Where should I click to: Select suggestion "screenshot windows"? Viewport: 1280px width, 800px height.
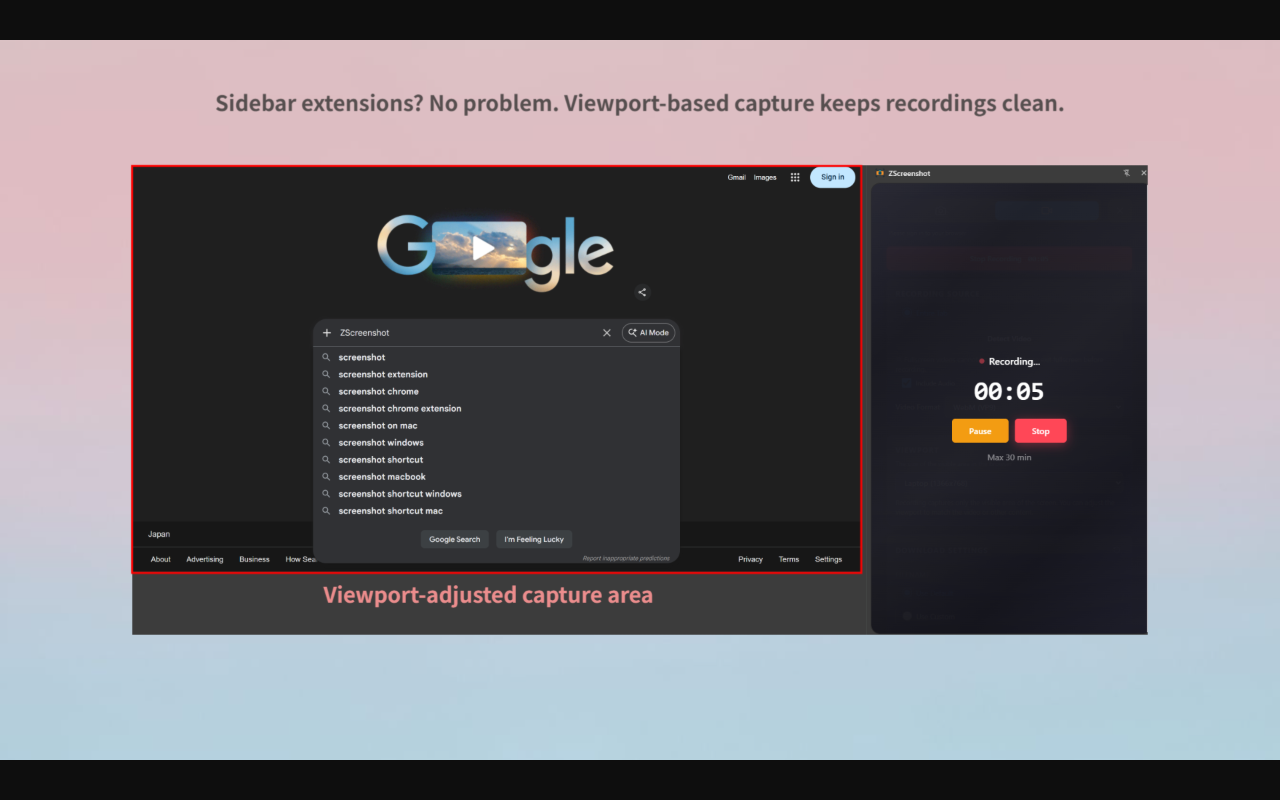497,442
